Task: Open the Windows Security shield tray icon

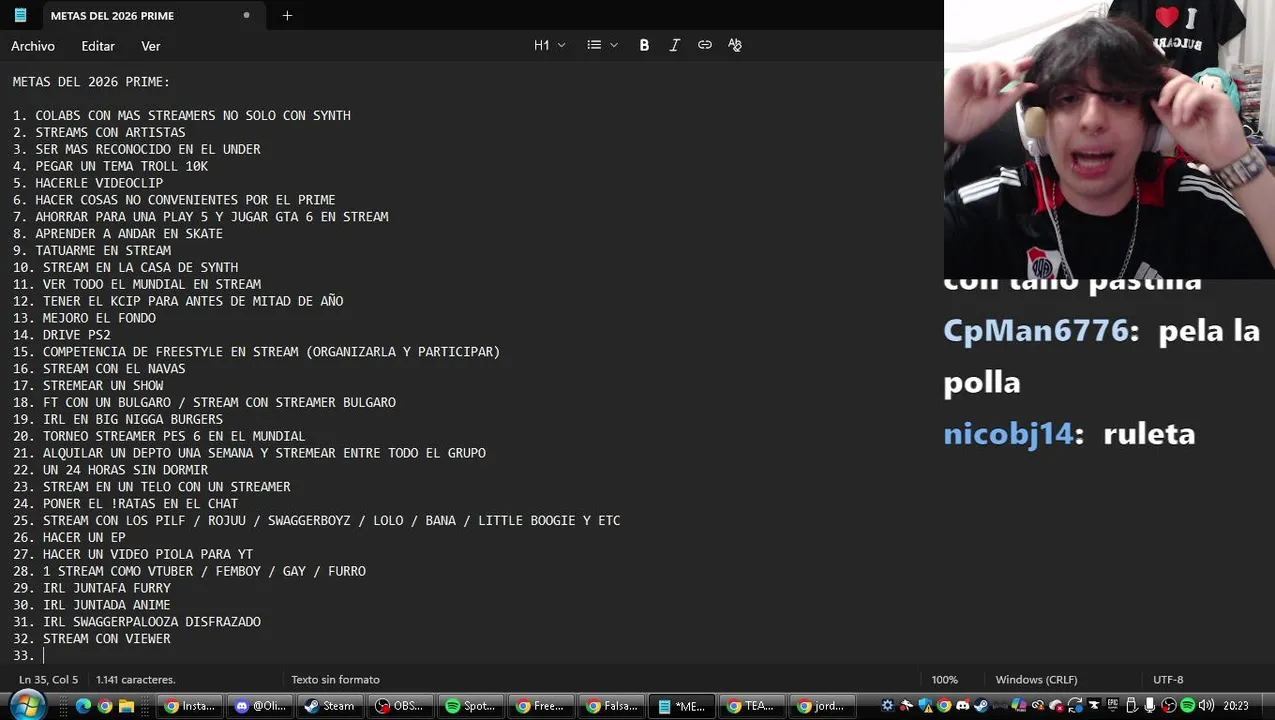Action: point(925,705)
